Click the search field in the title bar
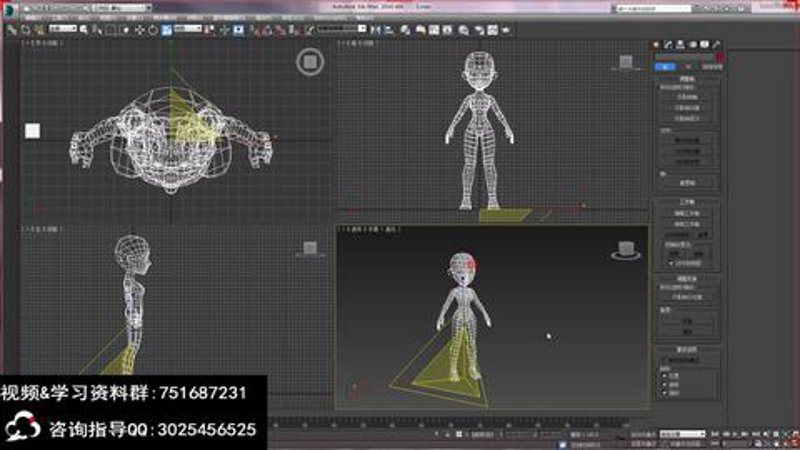Screen dimensions: 800x450 click(x=654, y=8)
